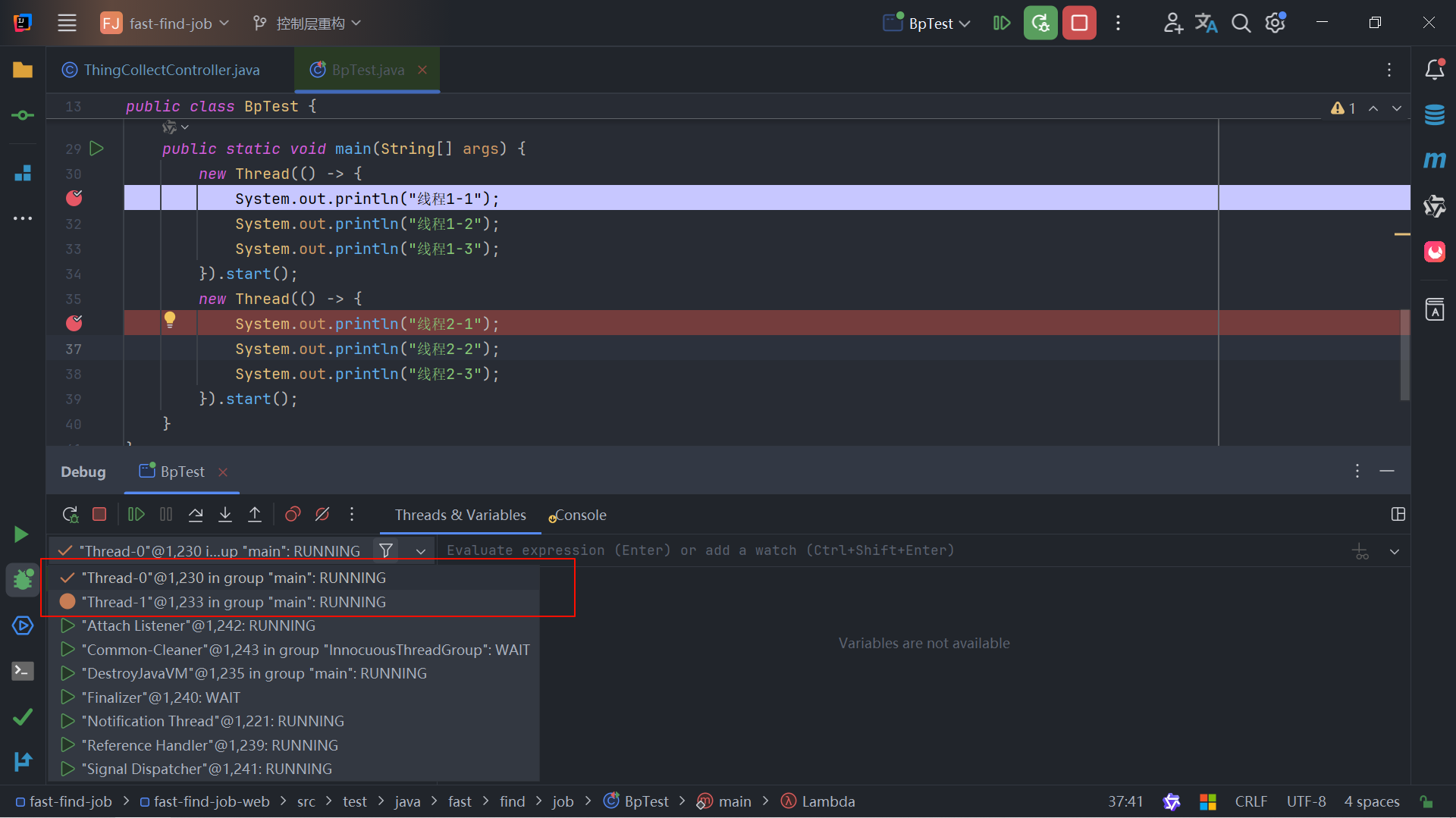Click Step Out icon
This screenshot has height=818, width=1456.
(255, 515)
